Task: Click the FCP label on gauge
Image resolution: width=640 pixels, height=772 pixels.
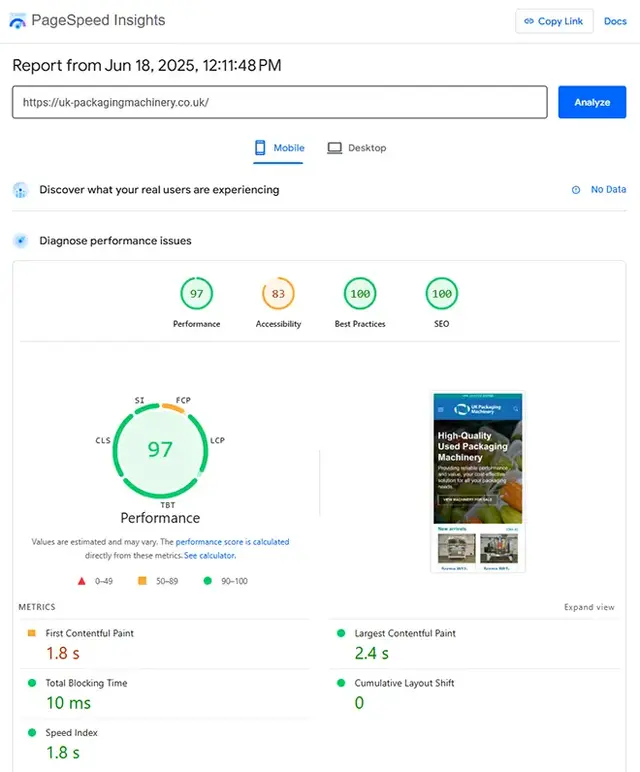Action: coord(183,400)
